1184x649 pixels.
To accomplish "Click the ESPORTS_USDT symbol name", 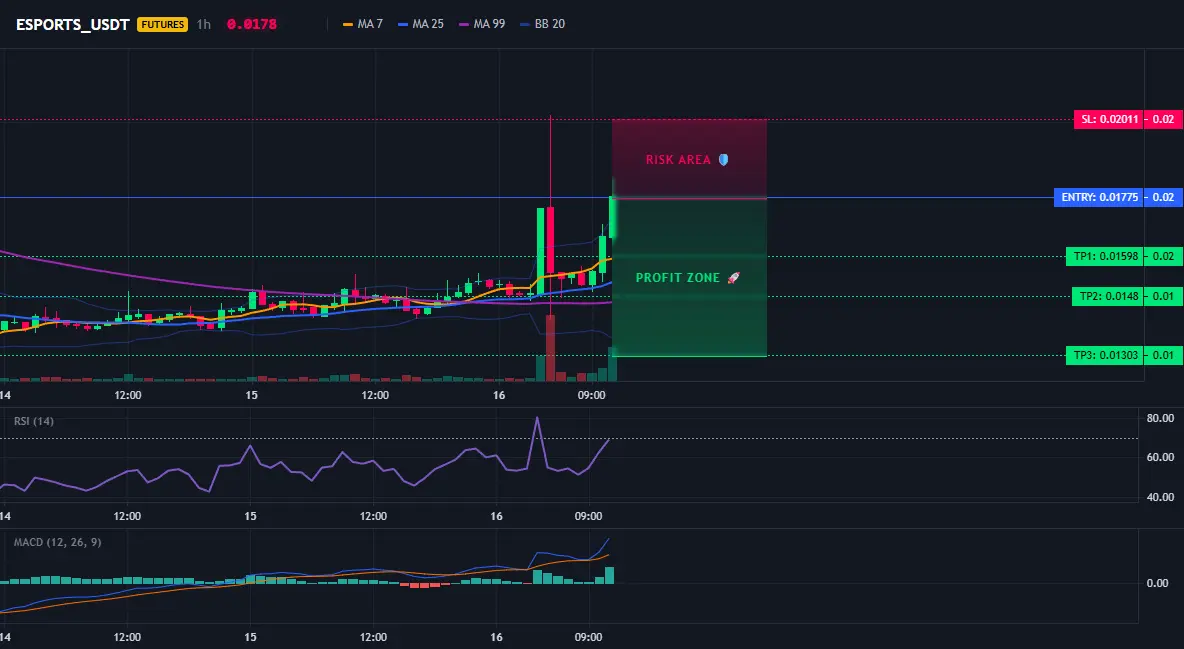I will click(x=72, y=24).
